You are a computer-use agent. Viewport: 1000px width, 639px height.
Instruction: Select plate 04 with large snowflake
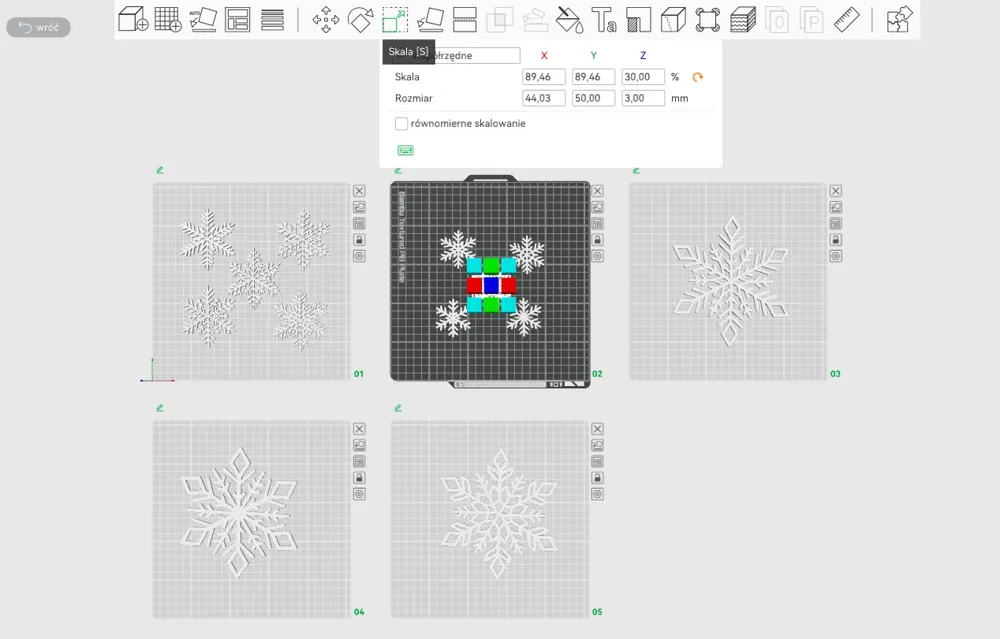tap(251, 520)
